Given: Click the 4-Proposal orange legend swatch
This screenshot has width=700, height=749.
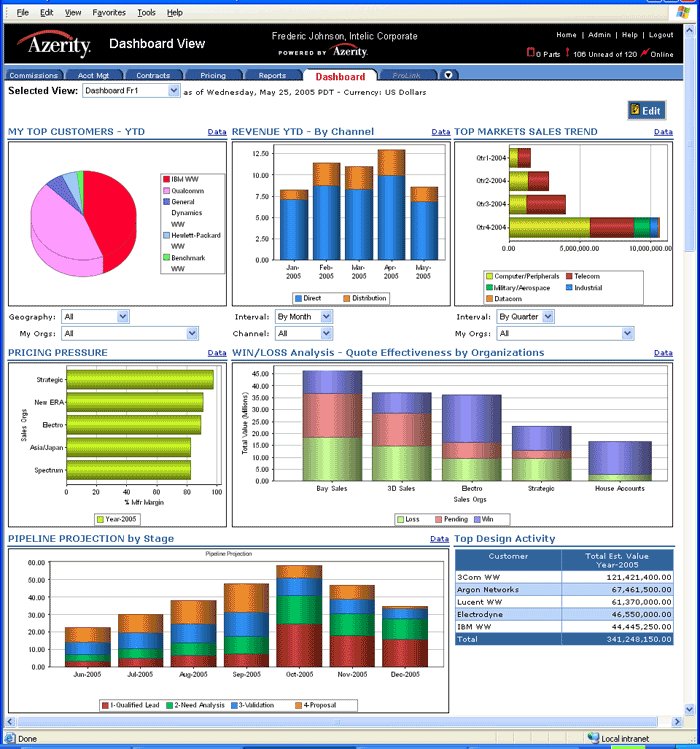Looking at the screenshot, I should pyautogui.click(x=299, y=705).
